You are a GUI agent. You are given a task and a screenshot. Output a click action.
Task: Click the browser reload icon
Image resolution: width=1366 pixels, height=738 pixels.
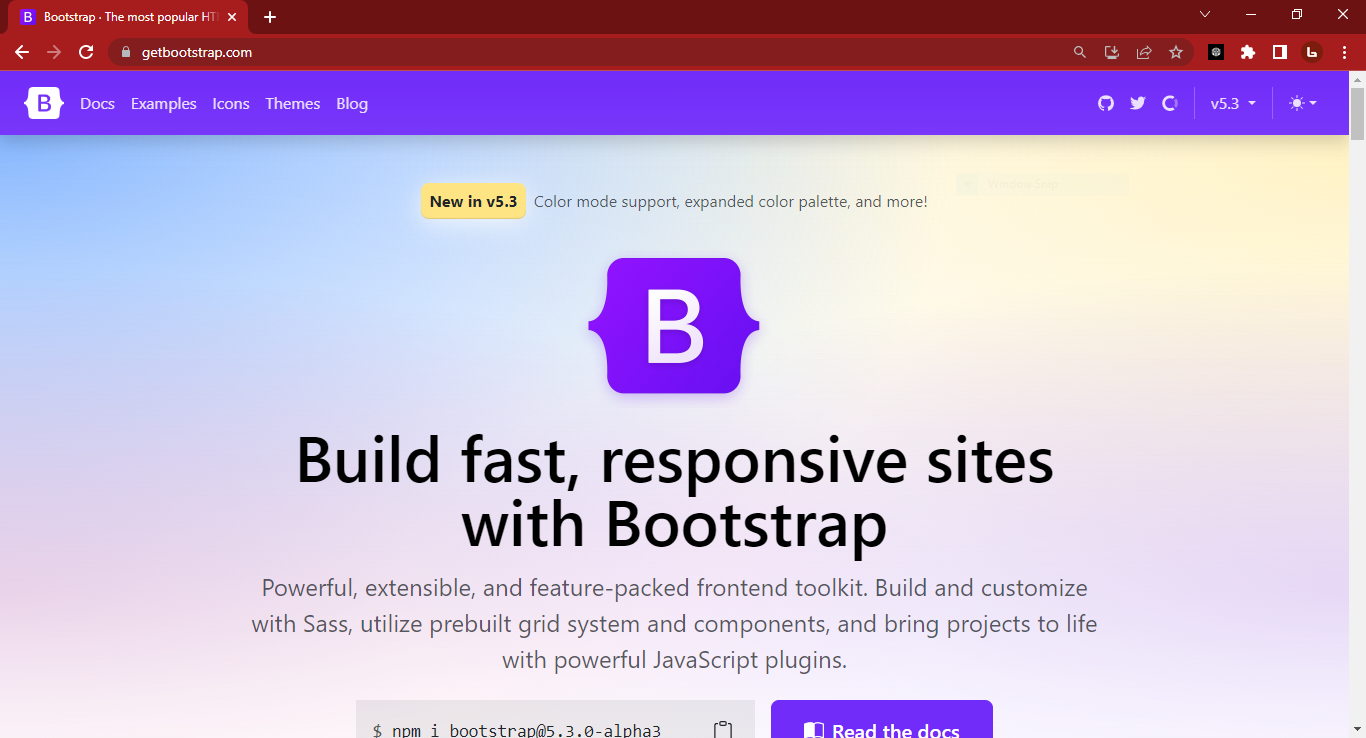pyautogui.click(x=86, y=52)
